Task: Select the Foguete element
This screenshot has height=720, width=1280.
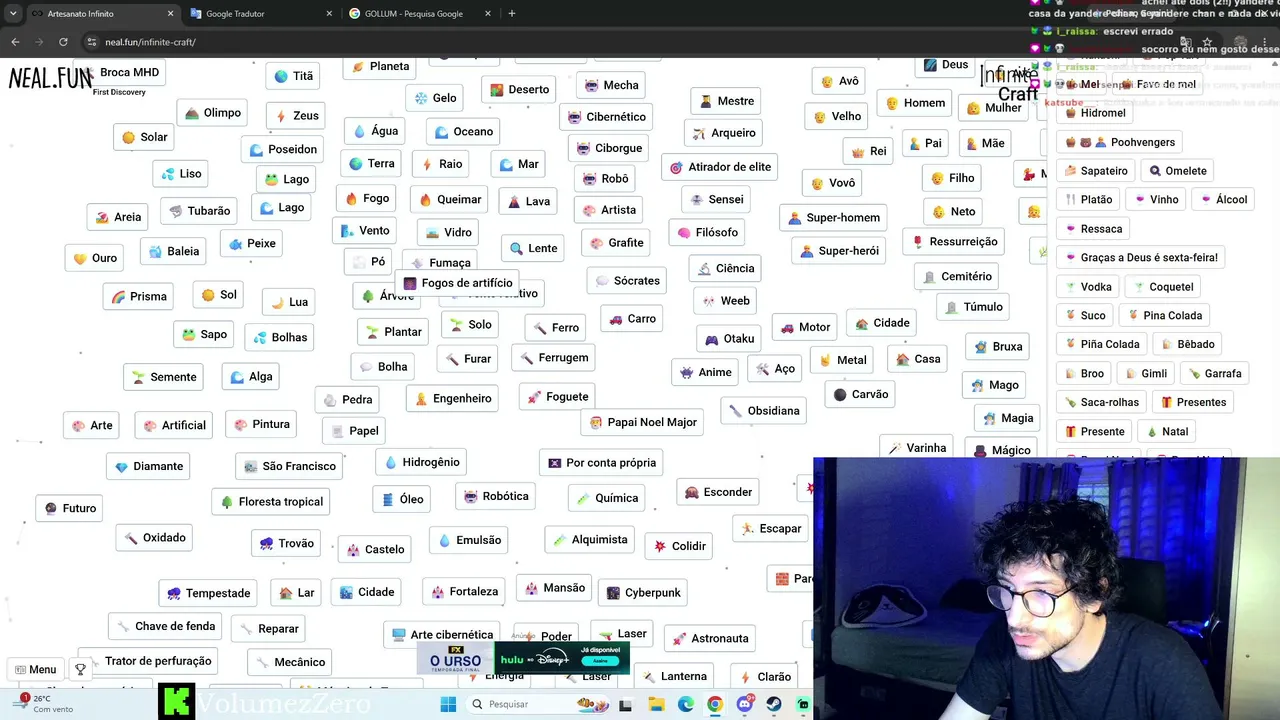Action: (x=558, y=396)
